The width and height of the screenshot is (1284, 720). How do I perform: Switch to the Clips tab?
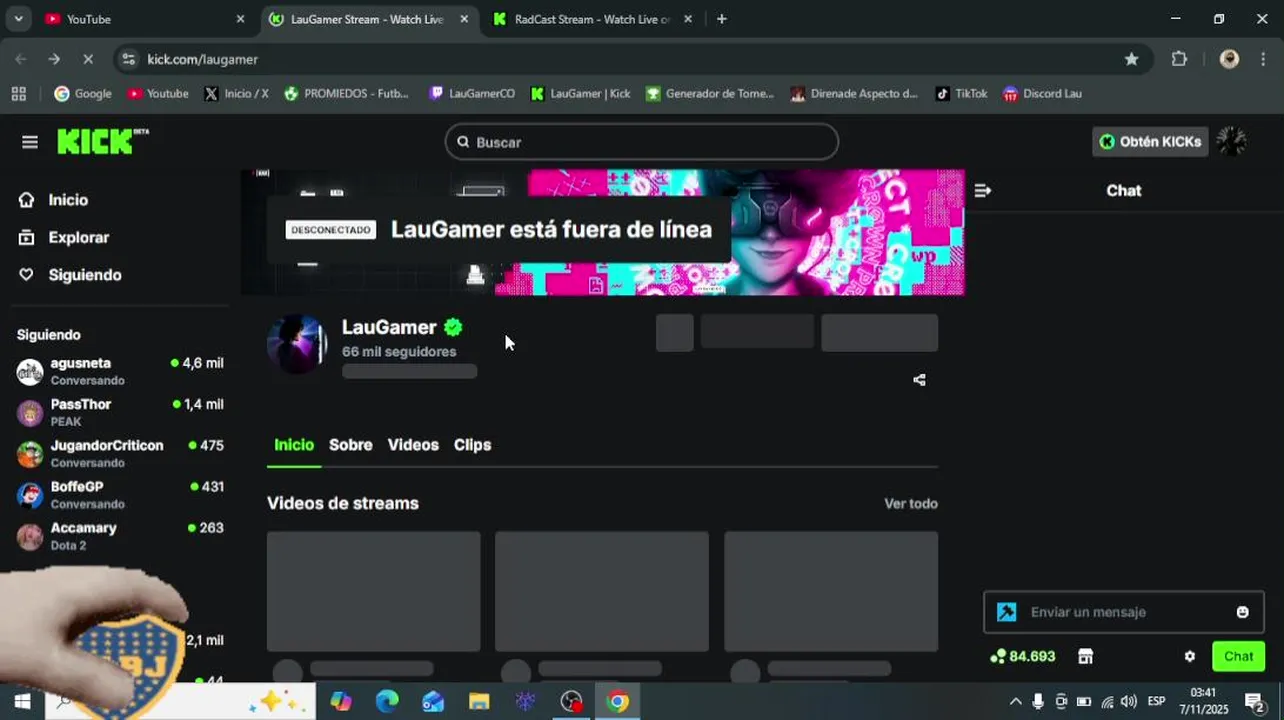(x=472, y=445)
